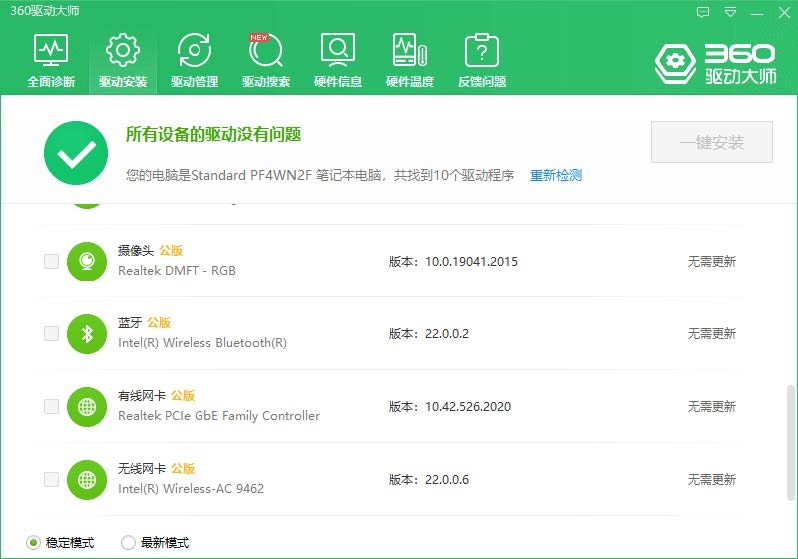Click 无需更新 status for 有线网卡 row
Screen dimensions: 798x559
pyautogui.click(x=711, y=406)
